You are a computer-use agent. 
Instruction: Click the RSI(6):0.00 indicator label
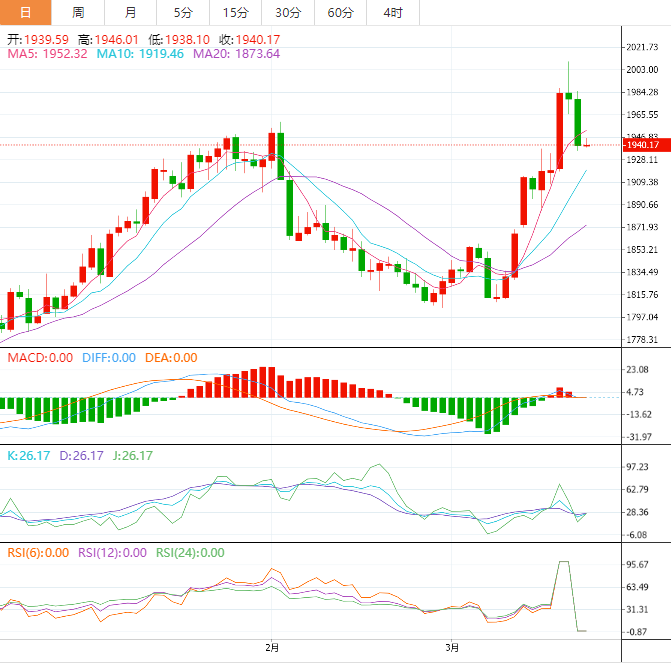38,552
